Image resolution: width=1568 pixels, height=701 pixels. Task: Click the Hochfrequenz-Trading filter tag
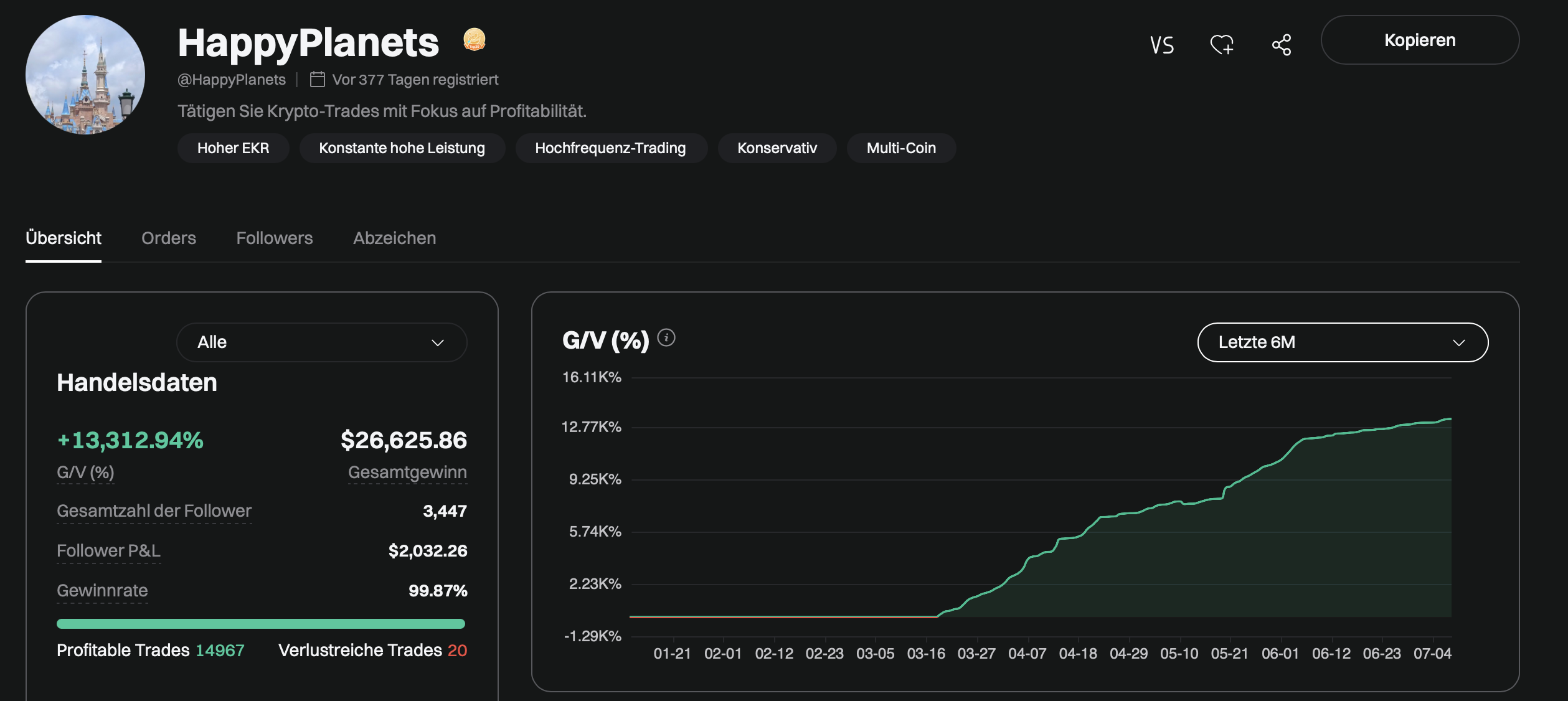pyautogui.click(x=610, y=147)
